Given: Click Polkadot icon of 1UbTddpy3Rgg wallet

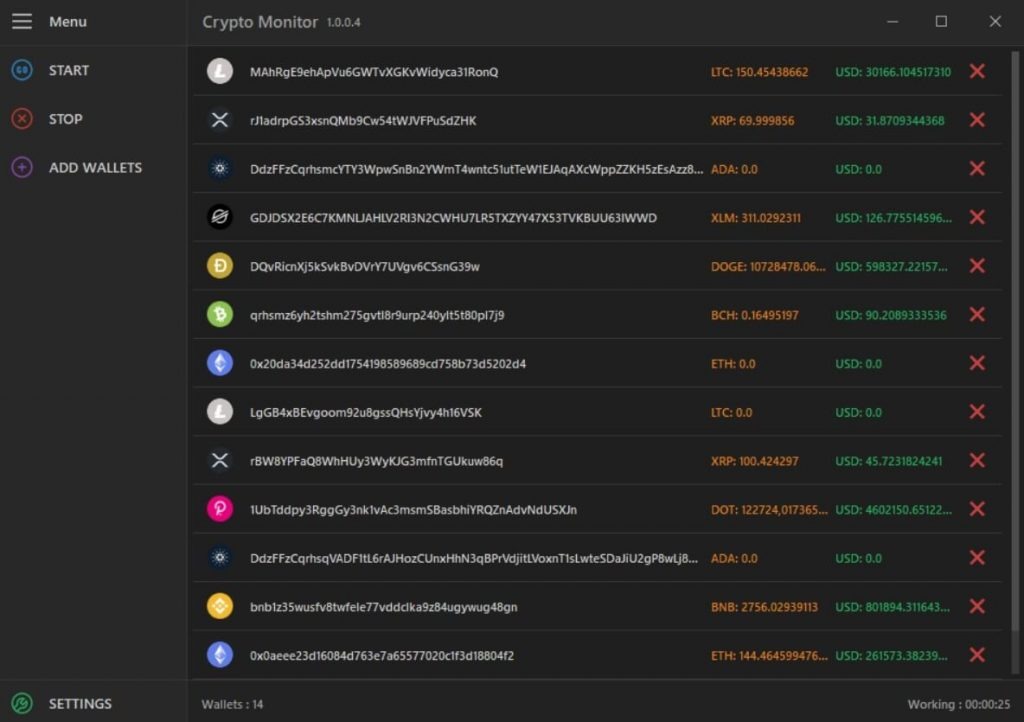Looking at the screenshot, I should [220, 509].
